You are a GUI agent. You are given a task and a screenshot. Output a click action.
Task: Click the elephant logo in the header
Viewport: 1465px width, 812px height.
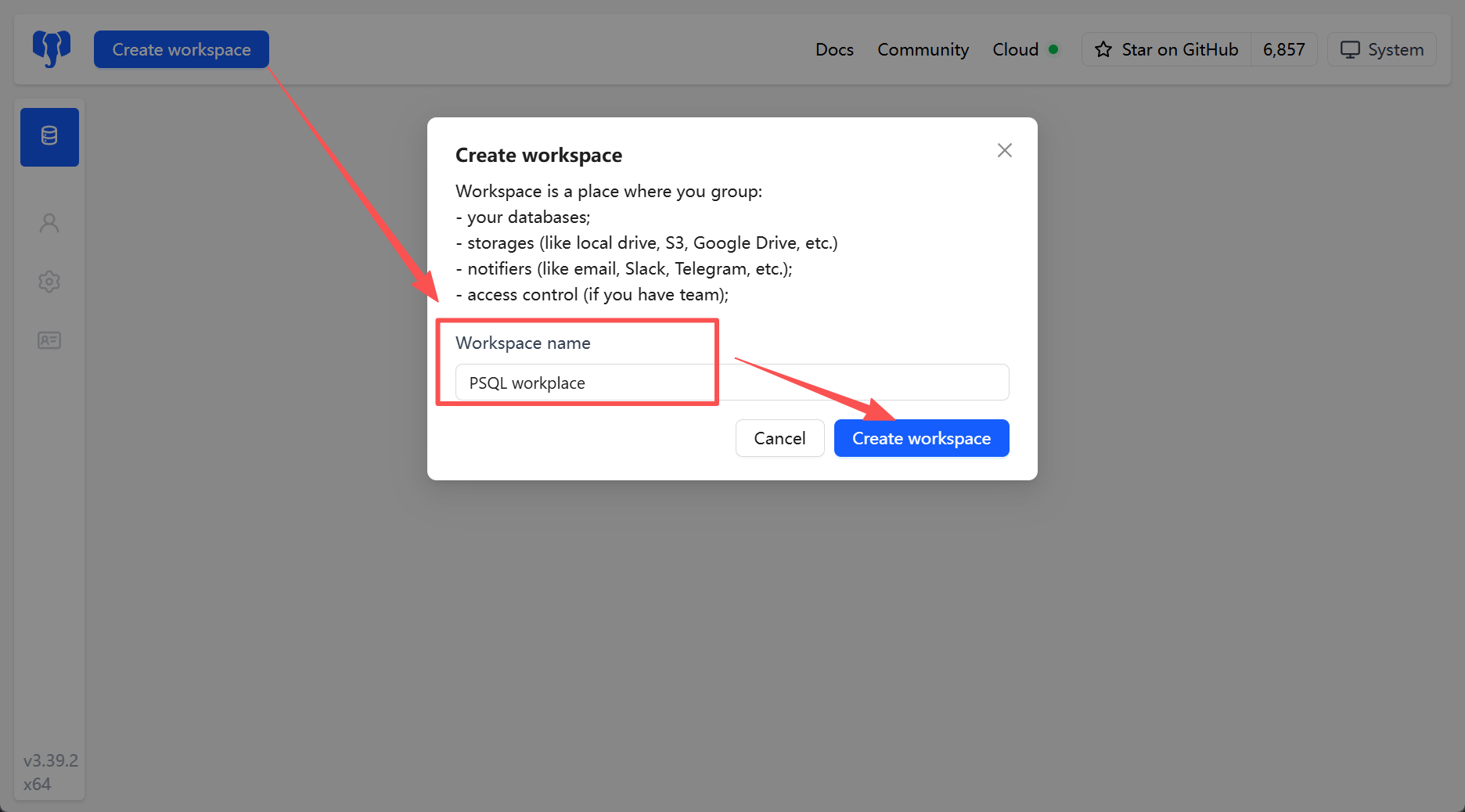coord(52,49)
